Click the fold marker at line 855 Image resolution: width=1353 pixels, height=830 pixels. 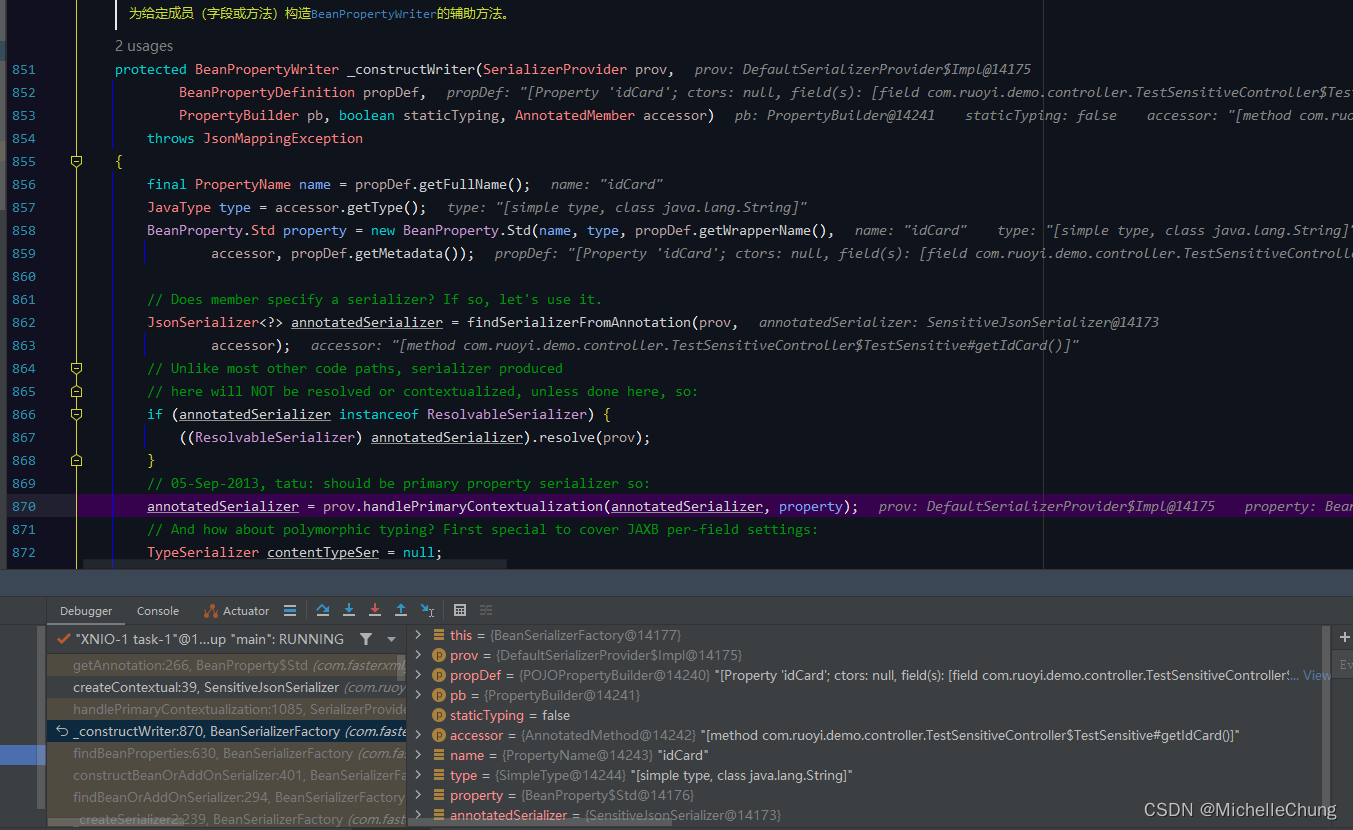pyautogui.click(x=76, y=161)
